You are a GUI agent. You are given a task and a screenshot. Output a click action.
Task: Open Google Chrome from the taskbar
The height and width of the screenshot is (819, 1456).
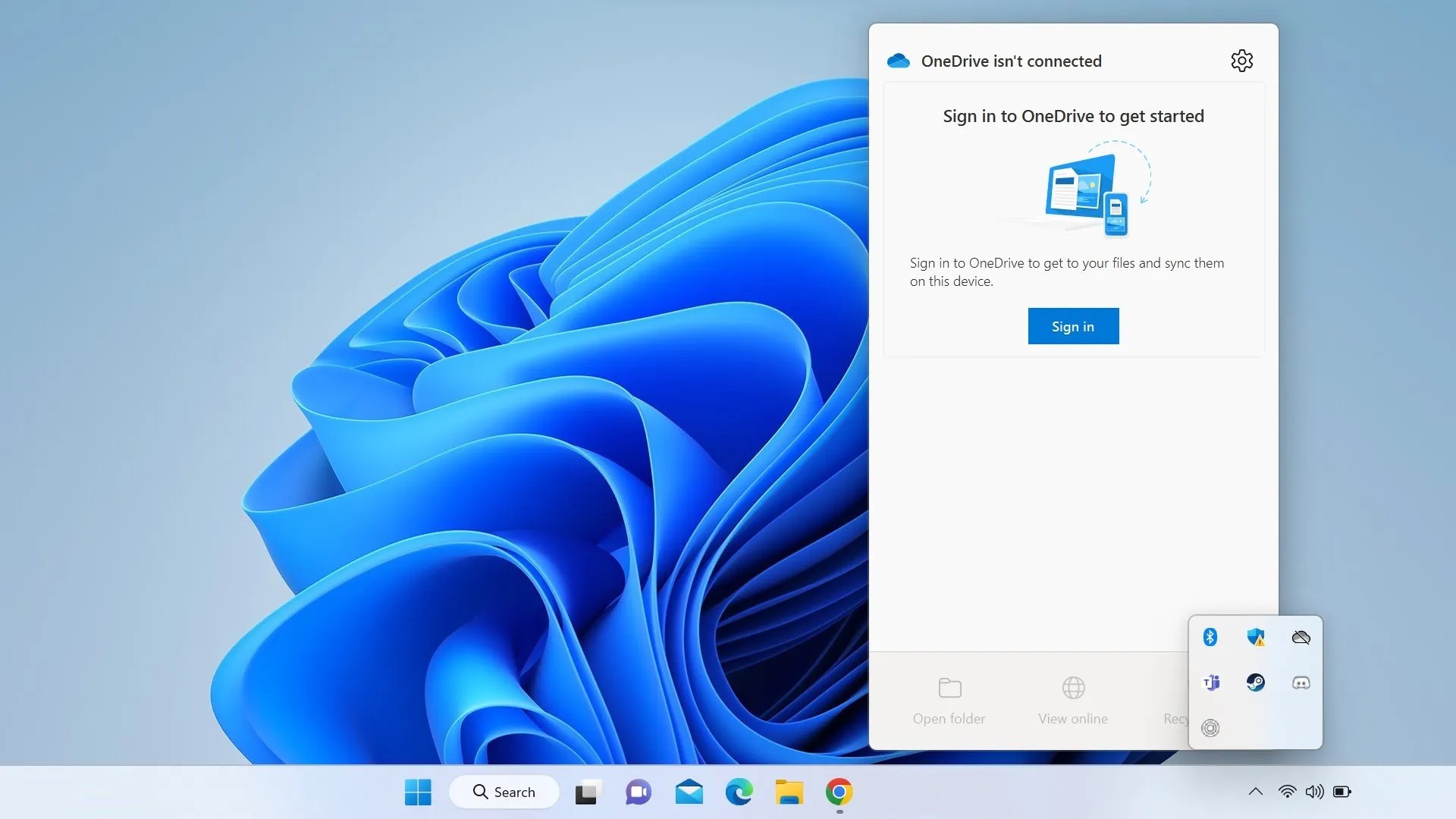(839, 792)
